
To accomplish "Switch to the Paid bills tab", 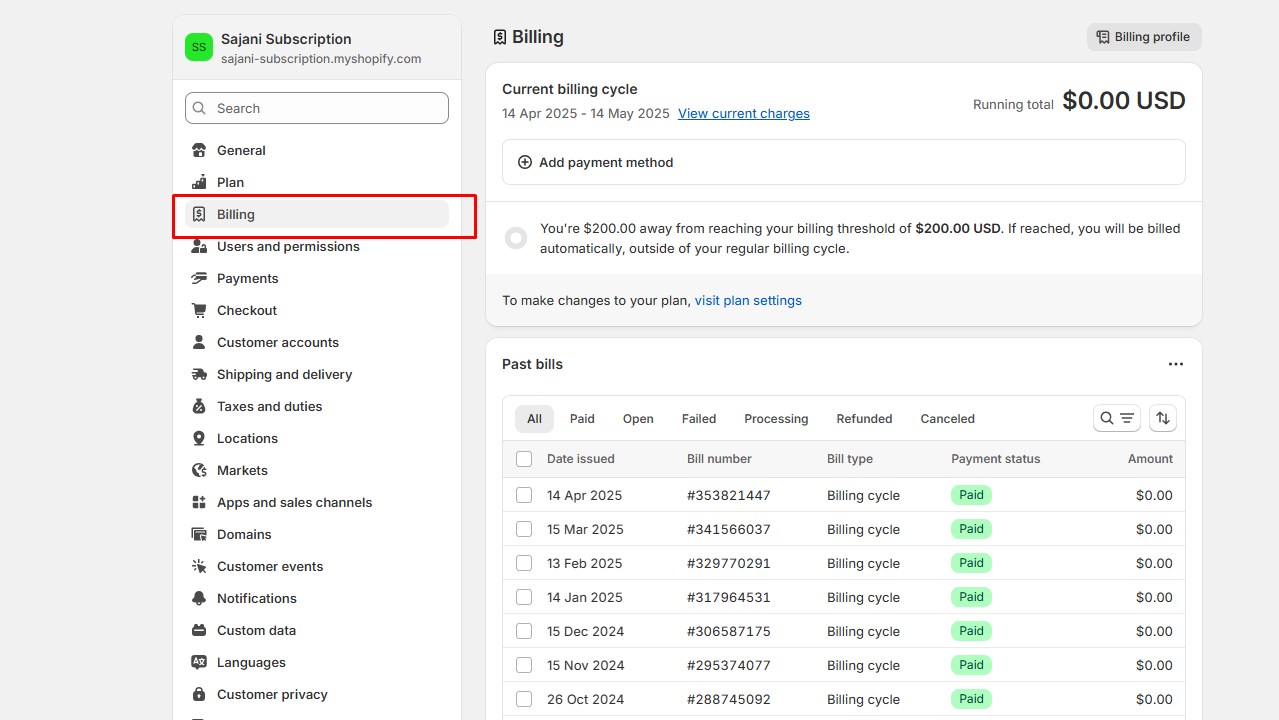I will pos(582,419).
